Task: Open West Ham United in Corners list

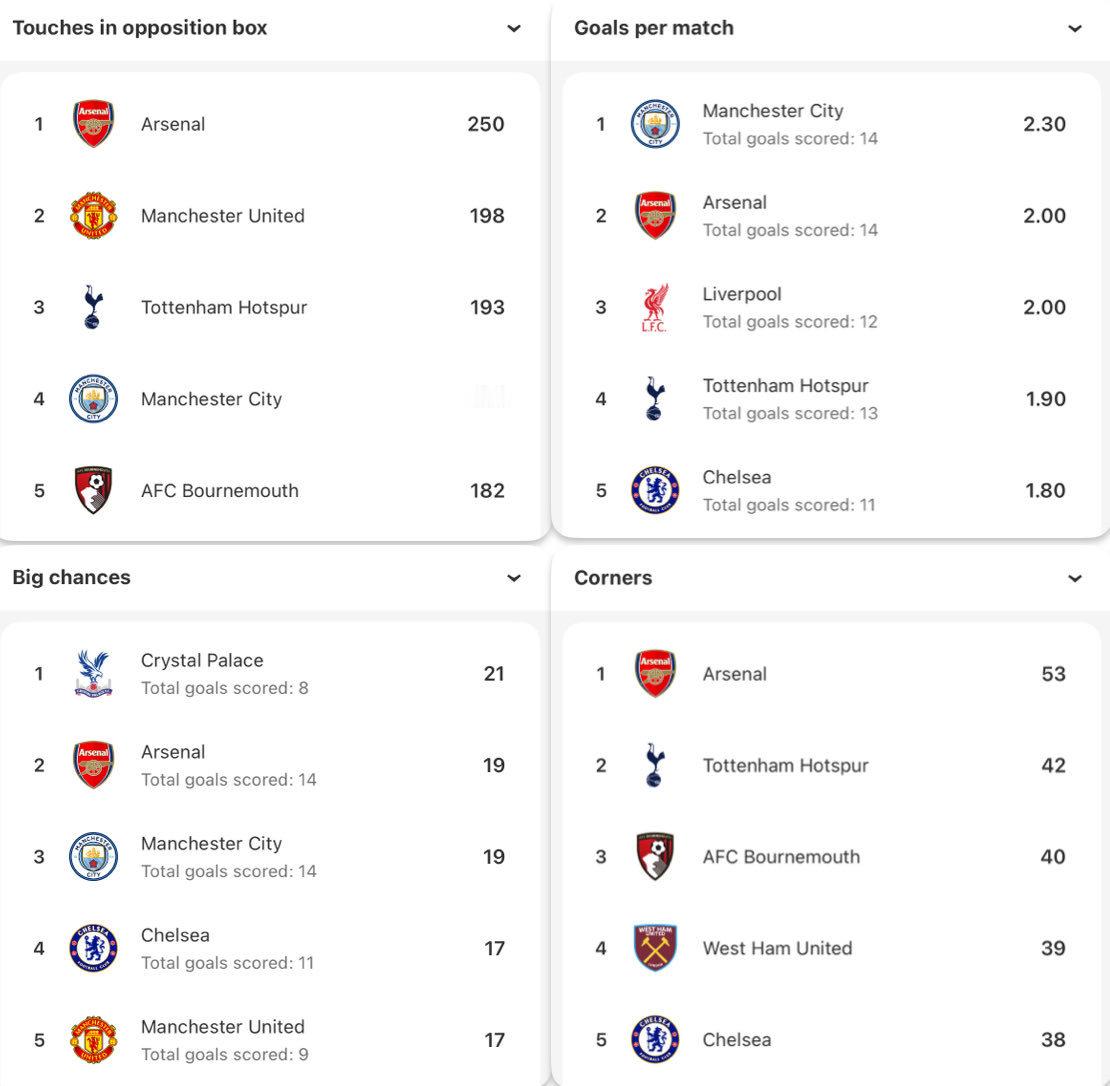Action: 777,948
